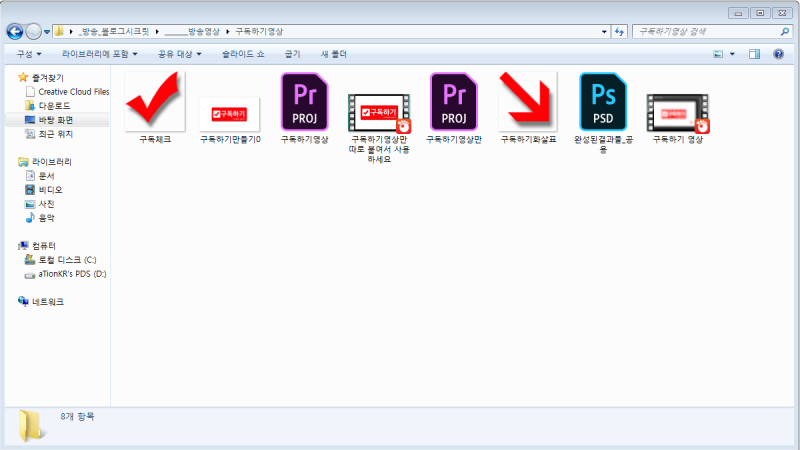Image resolution: width=800 pixels, height=450 pixels.
Task: Select 다운로드 in the navigation pane
Action: pyautogui.click(x=47, y=106)
